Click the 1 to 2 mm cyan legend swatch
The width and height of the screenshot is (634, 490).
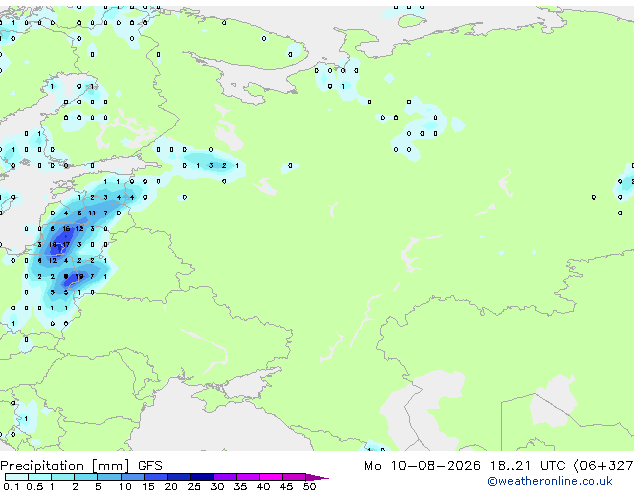(63, 477)
